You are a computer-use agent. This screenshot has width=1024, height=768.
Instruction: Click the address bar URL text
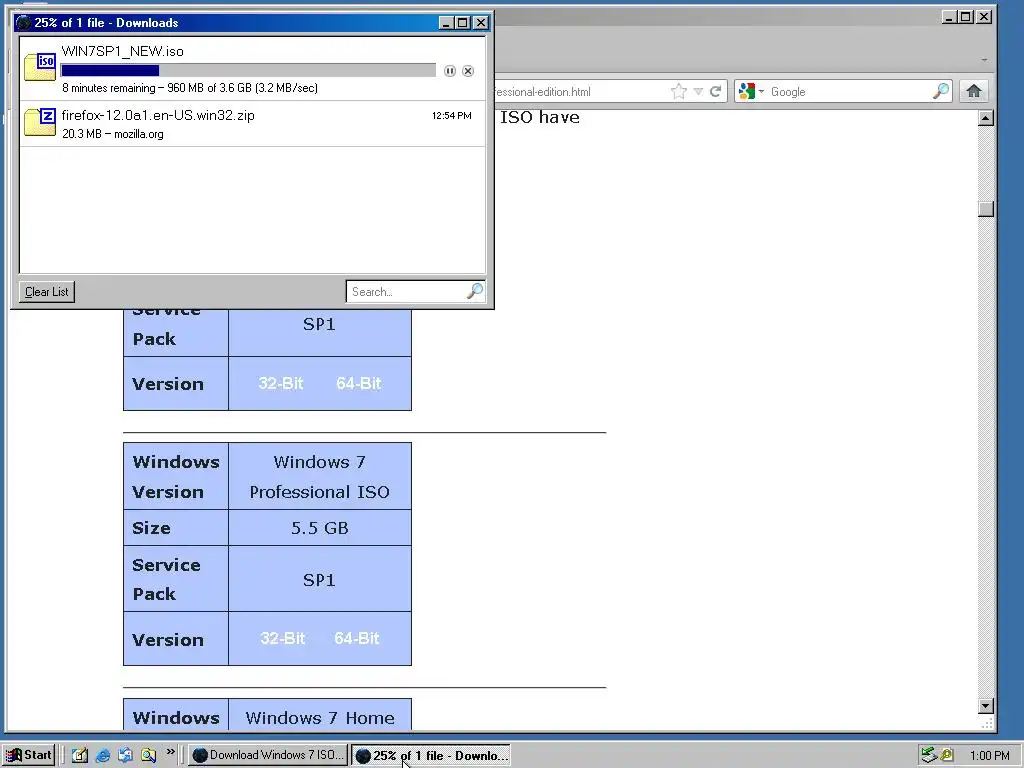pos(542,92)
